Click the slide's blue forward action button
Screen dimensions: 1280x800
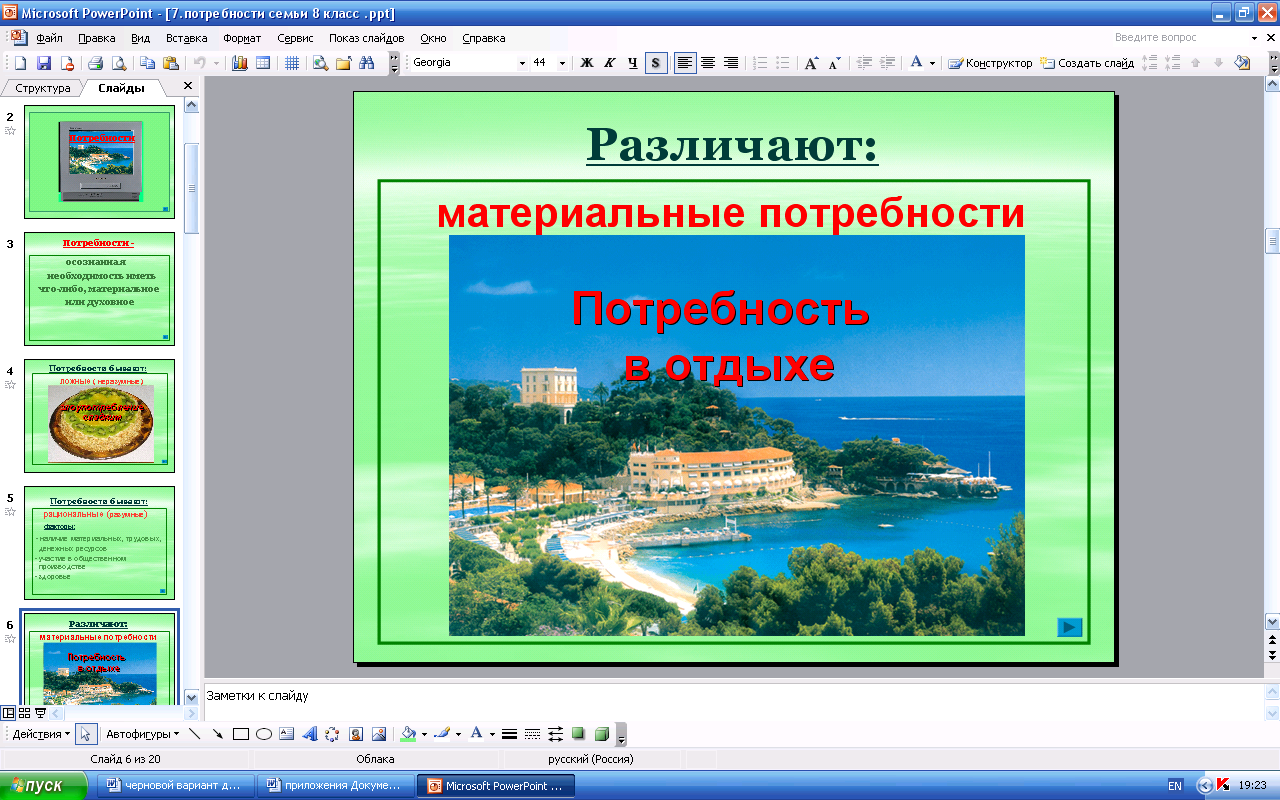(1069, 627)
